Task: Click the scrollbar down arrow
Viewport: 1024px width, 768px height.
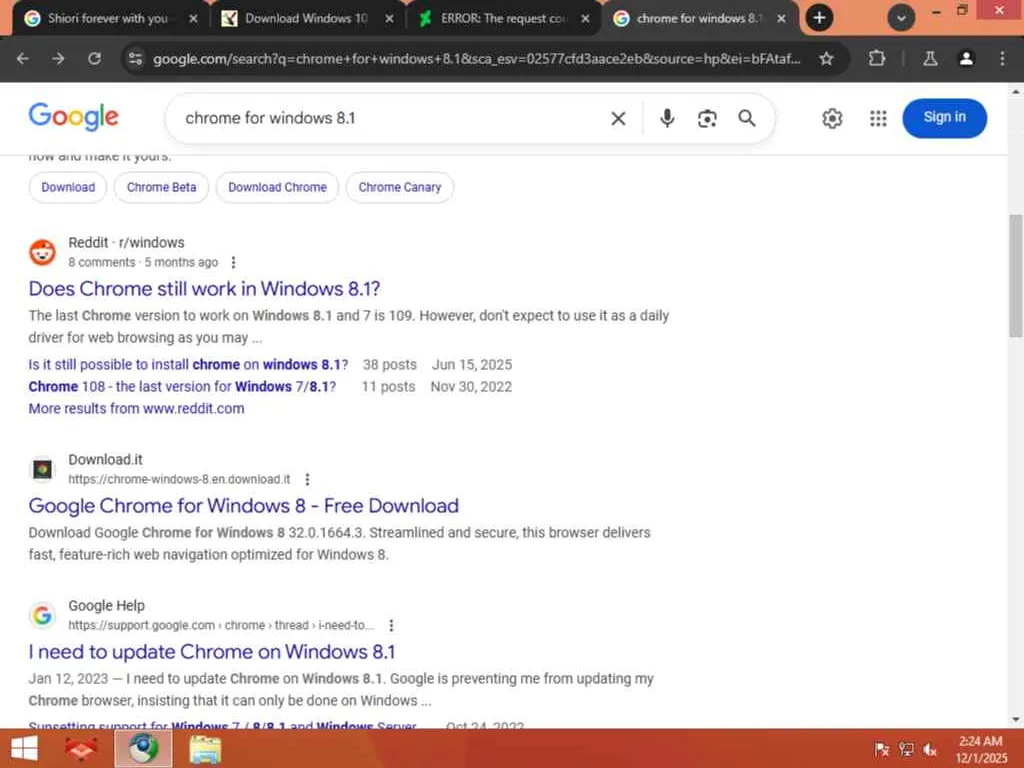Action: 1016,720
